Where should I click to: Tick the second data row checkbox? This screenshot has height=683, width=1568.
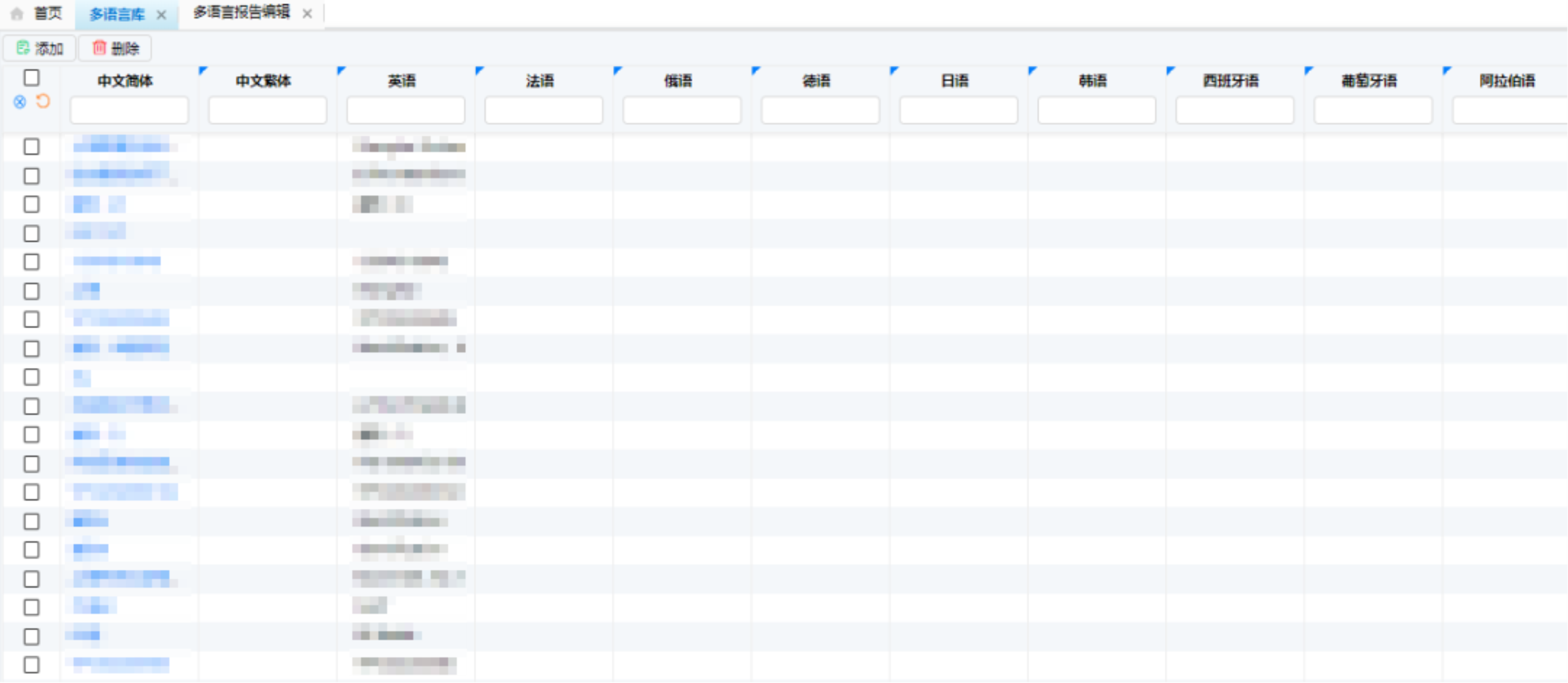pyautogui.click(x=32, y=176)
